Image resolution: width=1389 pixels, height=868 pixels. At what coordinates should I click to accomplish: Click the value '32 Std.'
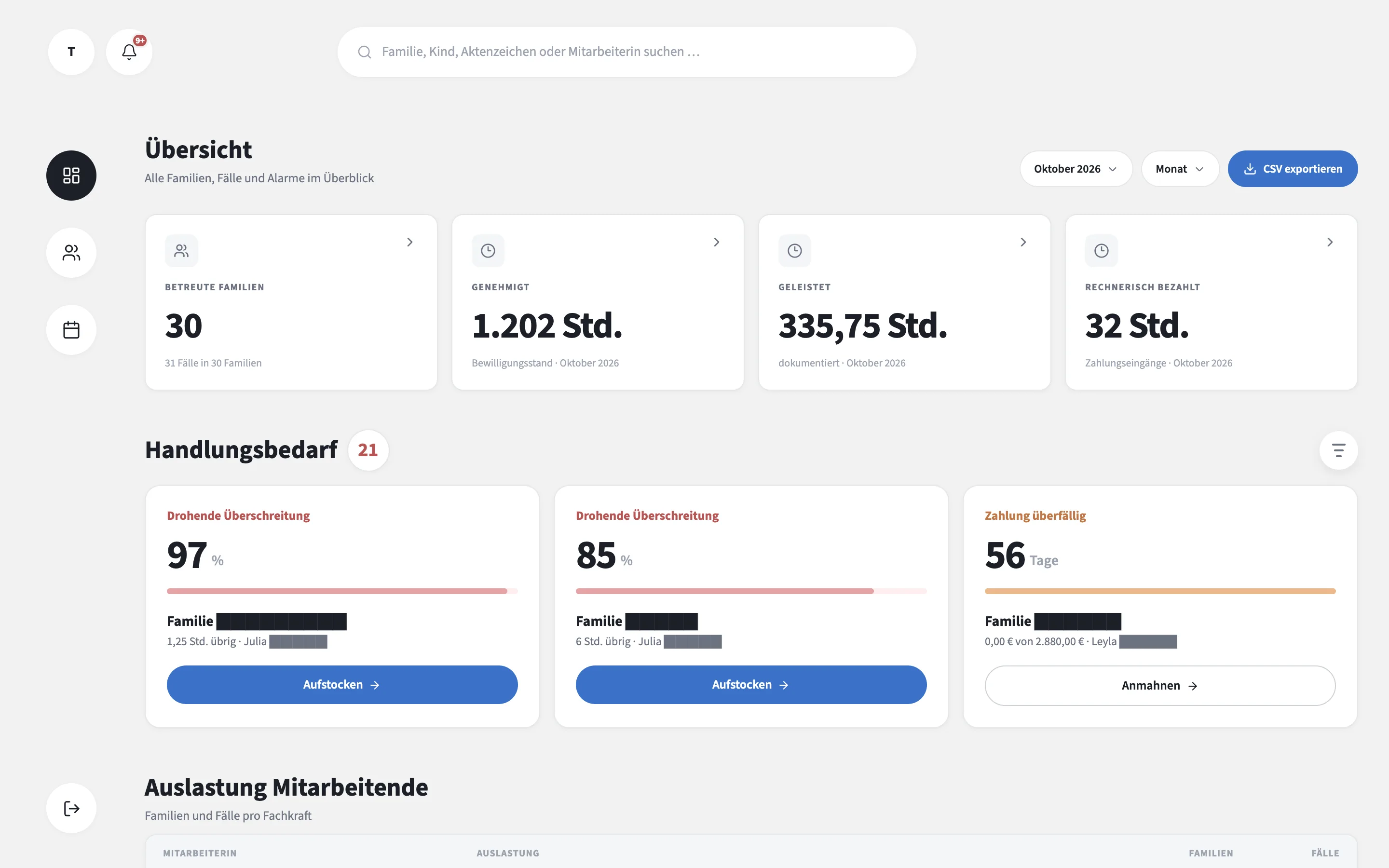point(1136,325)
